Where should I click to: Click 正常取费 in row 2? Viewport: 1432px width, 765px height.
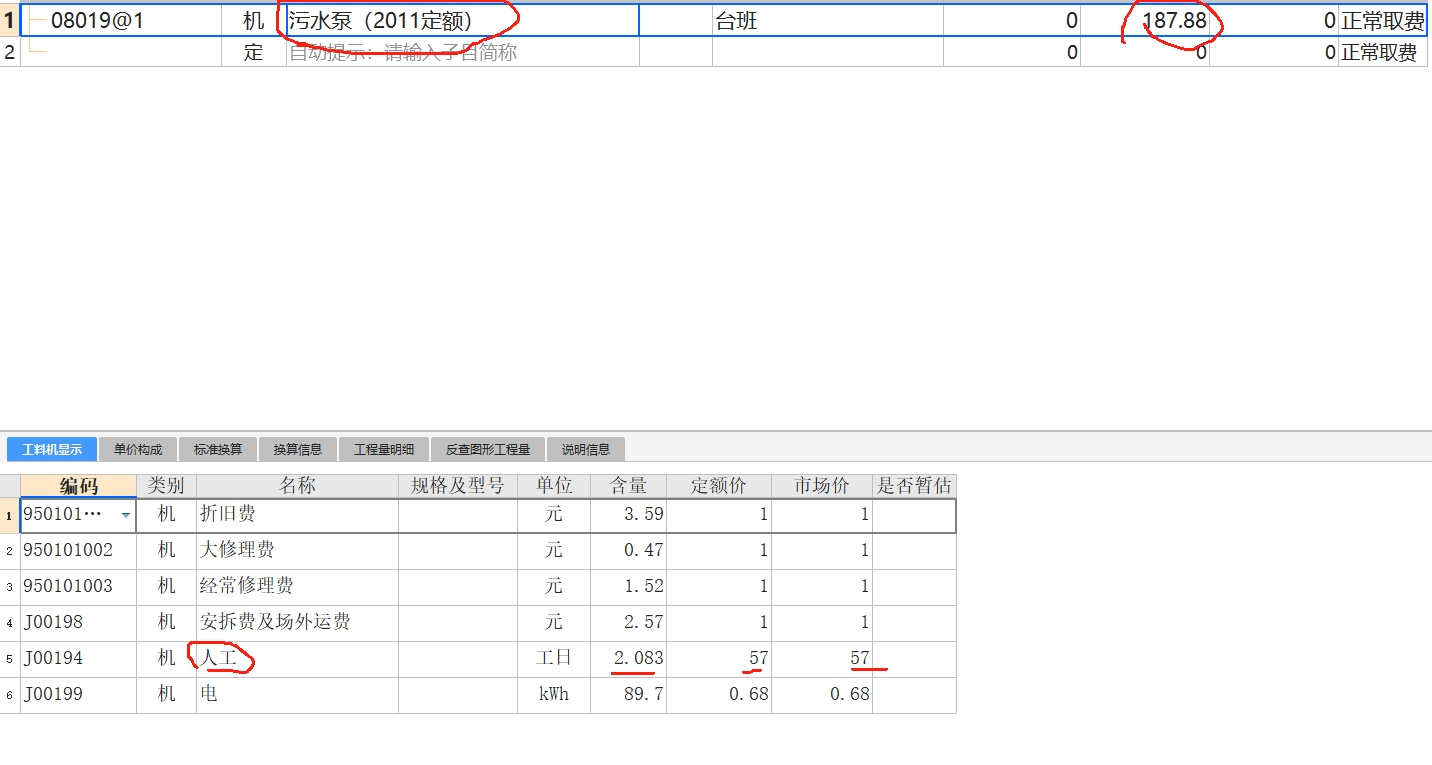coord(1383,52)
